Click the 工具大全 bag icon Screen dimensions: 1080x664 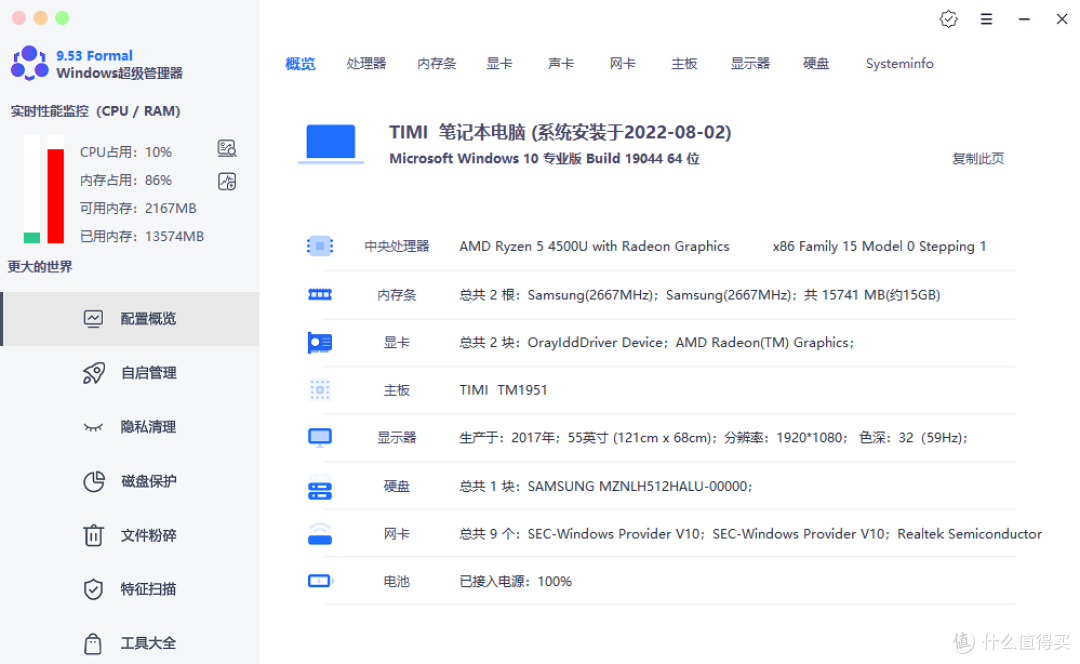(93, 643)
